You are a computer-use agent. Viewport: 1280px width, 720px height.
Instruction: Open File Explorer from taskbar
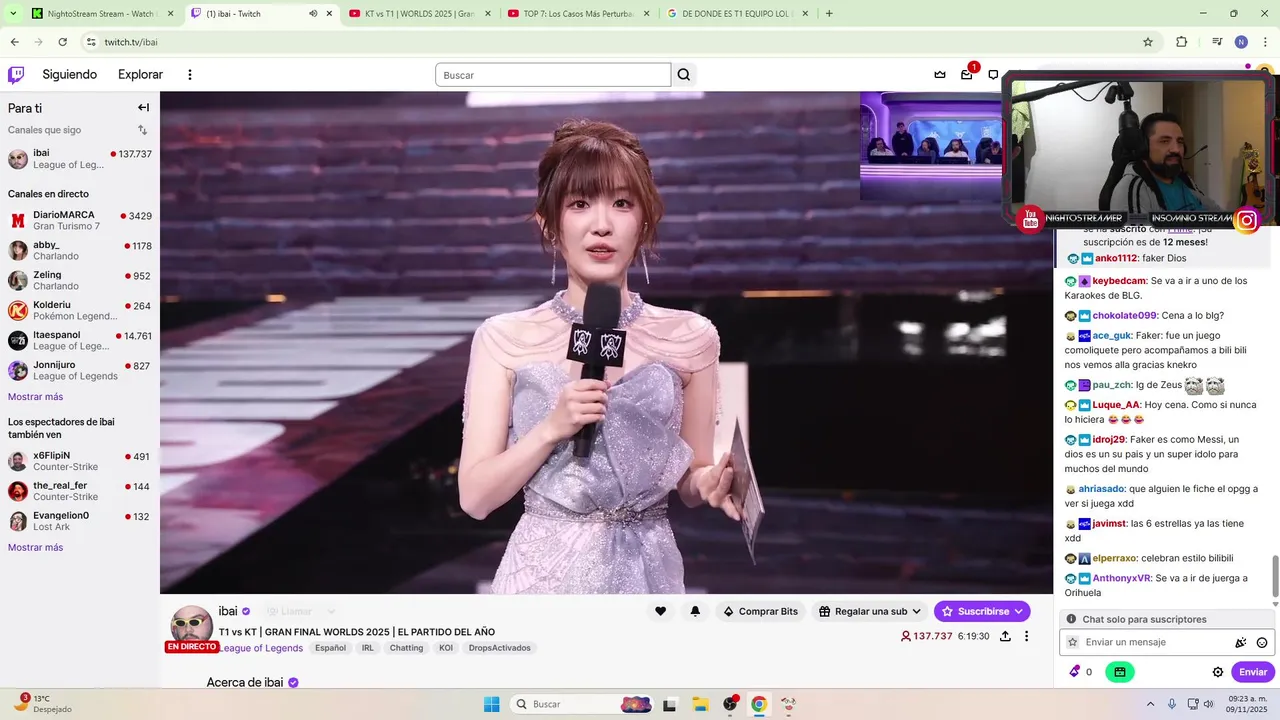click(700, 704)
